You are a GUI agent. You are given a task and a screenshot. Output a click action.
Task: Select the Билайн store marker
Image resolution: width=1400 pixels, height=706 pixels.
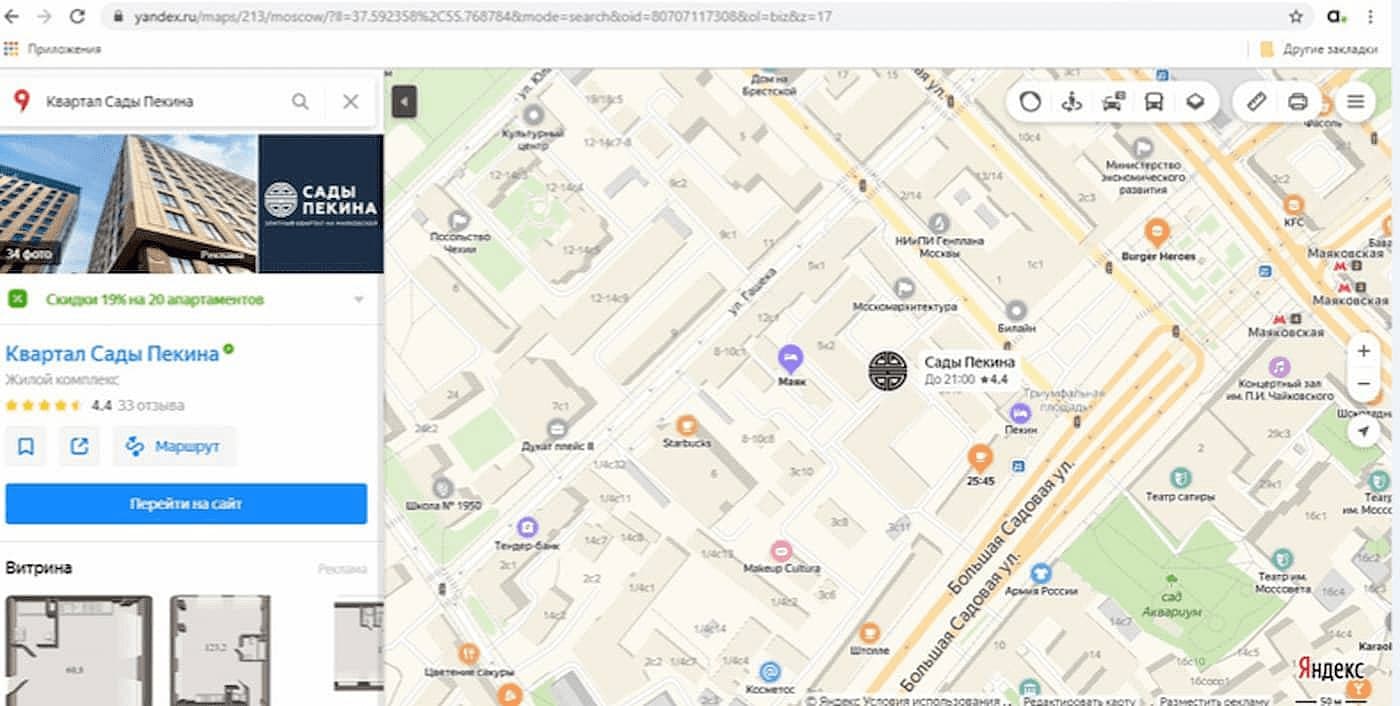click(x=1017, y=310)
